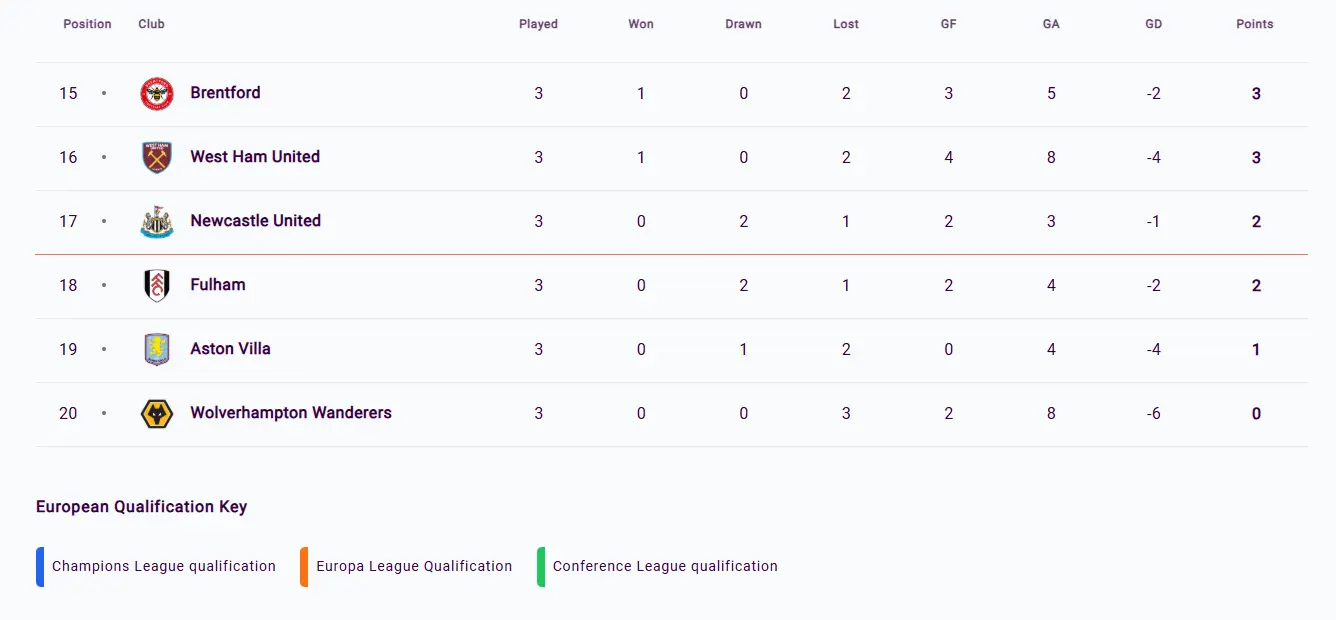Click the Newcastle United magpie crest

(156, 221)
